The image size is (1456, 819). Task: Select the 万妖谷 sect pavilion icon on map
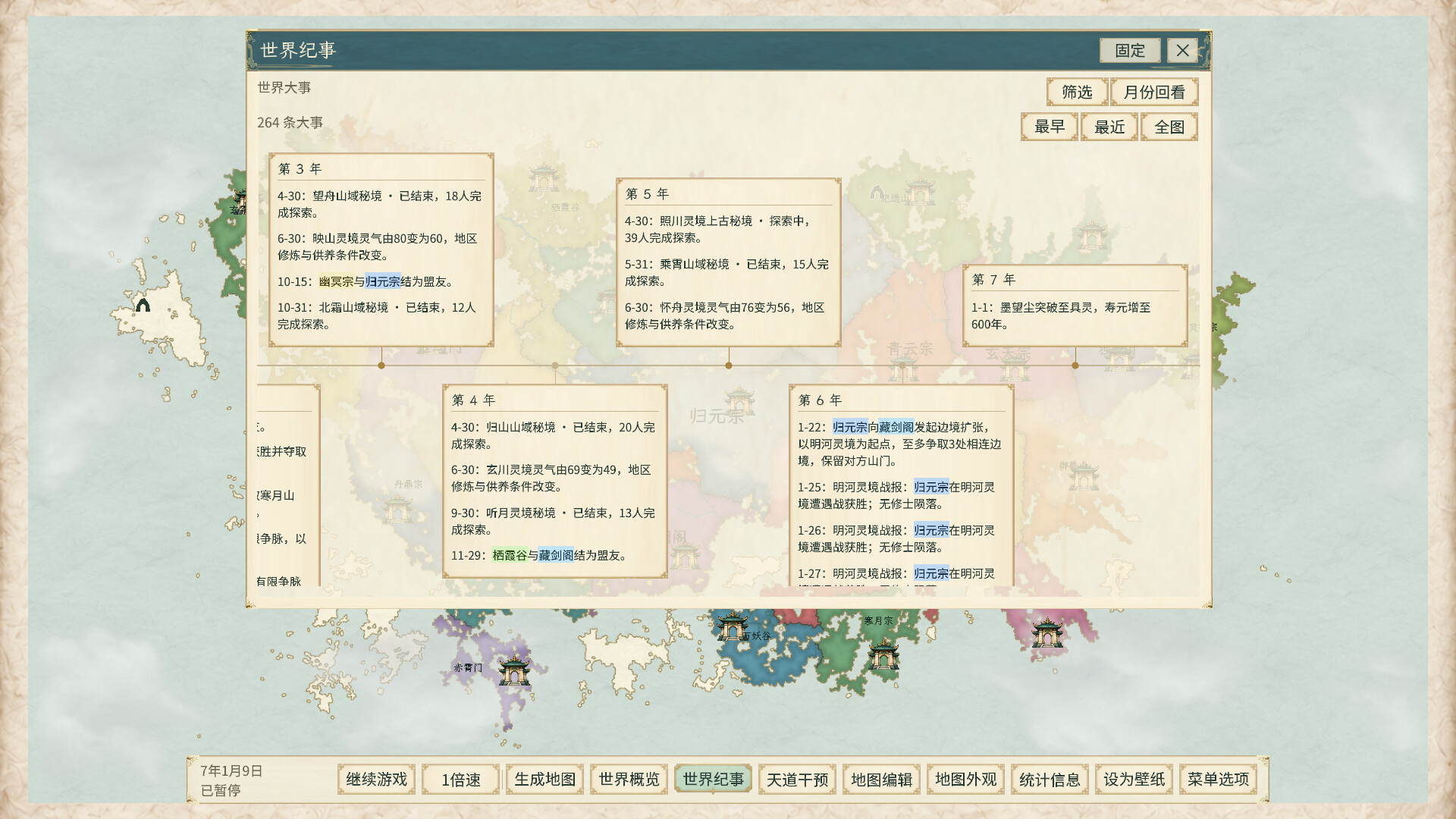point(733,626)
